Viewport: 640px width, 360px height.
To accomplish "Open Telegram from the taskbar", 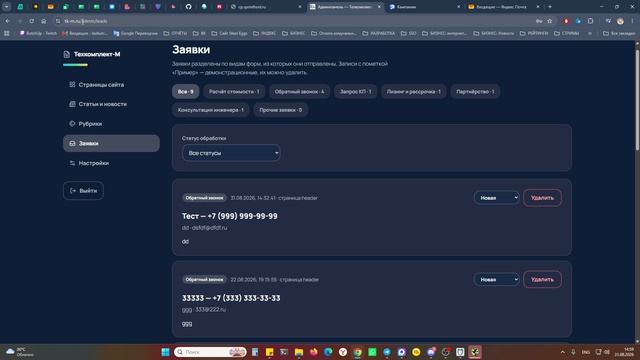I will point(387,352).
